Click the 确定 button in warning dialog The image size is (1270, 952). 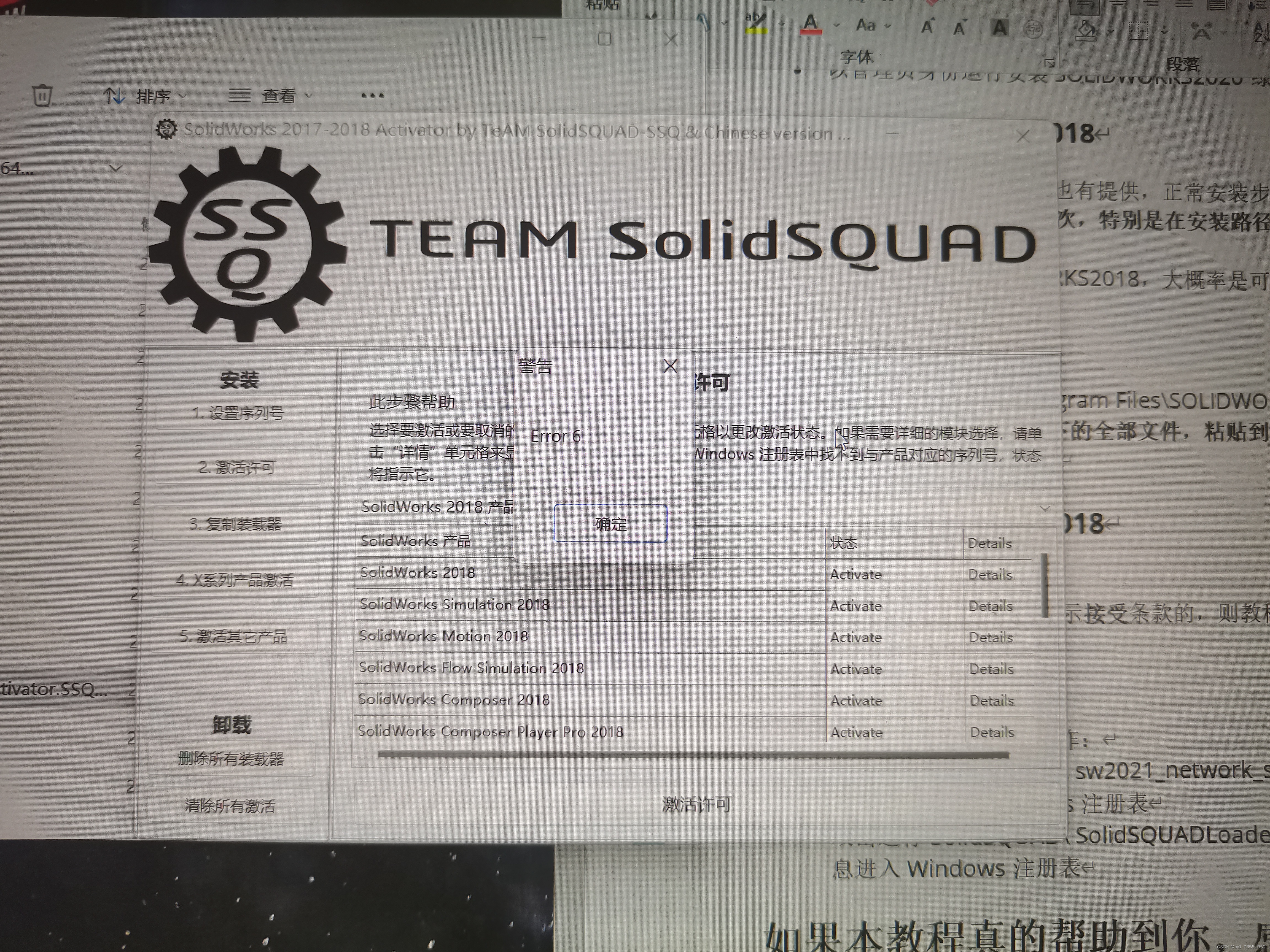[x=610, y=523]
